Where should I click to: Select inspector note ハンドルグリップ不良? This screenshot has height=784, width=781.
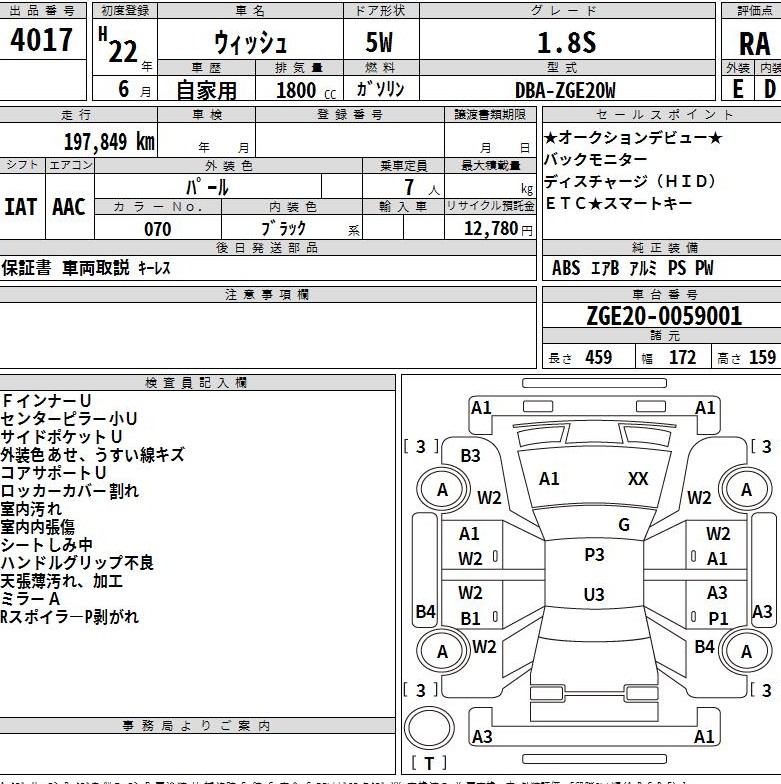tap(77, 563)
